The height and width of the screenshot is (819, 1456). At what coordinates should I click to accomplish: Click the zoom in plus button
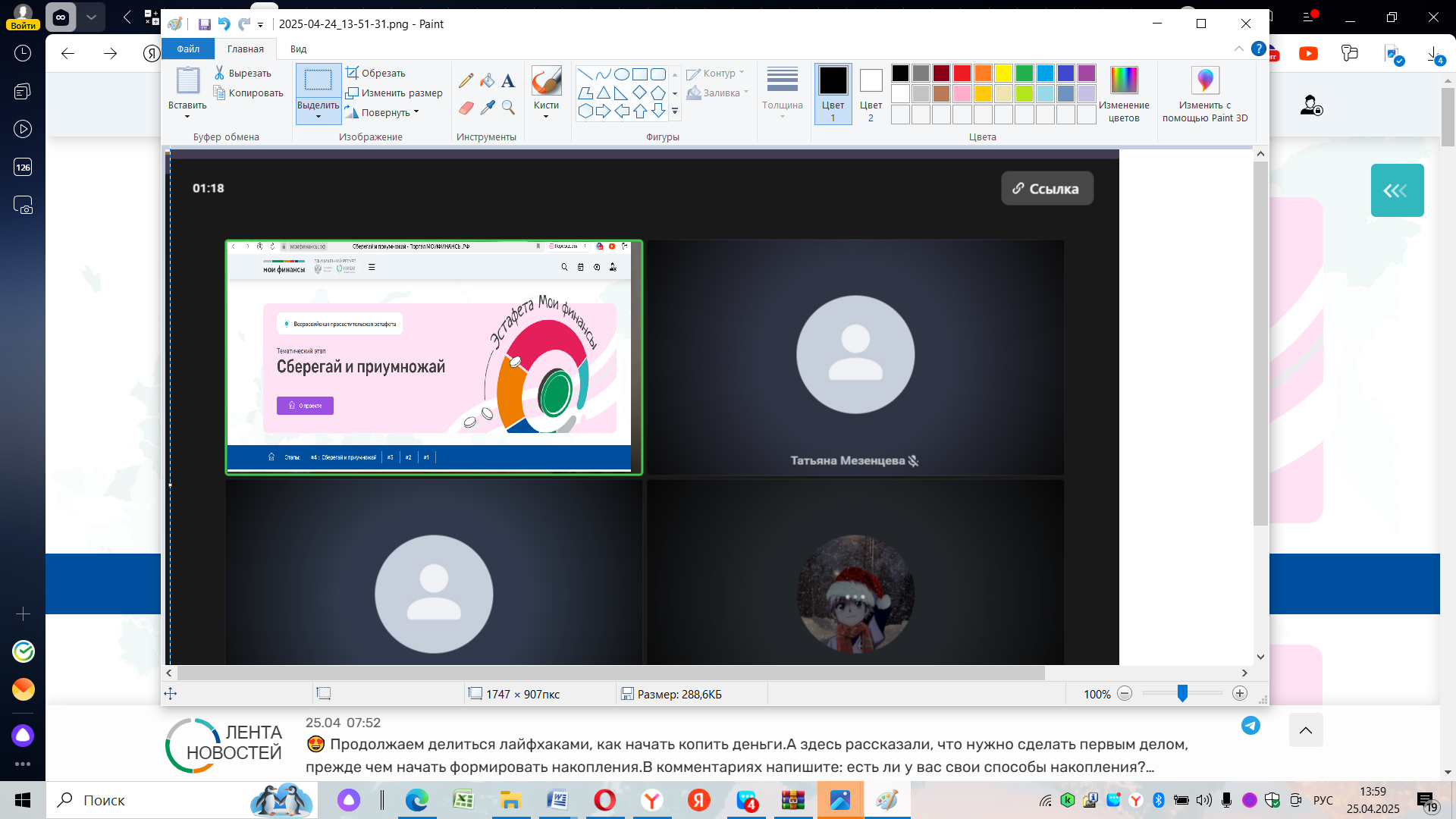coord(1239,693)
